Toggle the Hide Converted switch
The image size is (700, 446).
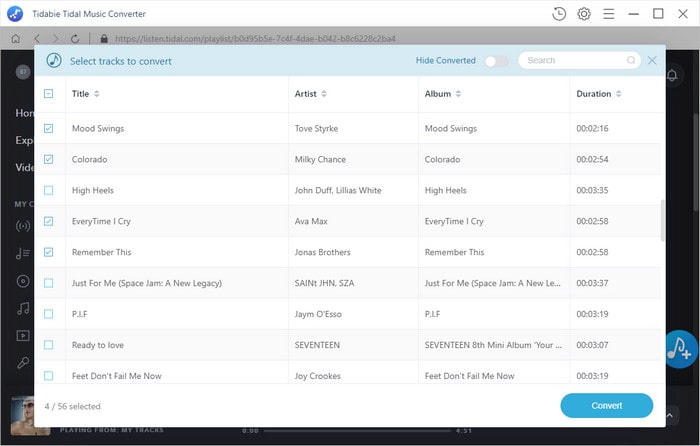coord(496,61)
